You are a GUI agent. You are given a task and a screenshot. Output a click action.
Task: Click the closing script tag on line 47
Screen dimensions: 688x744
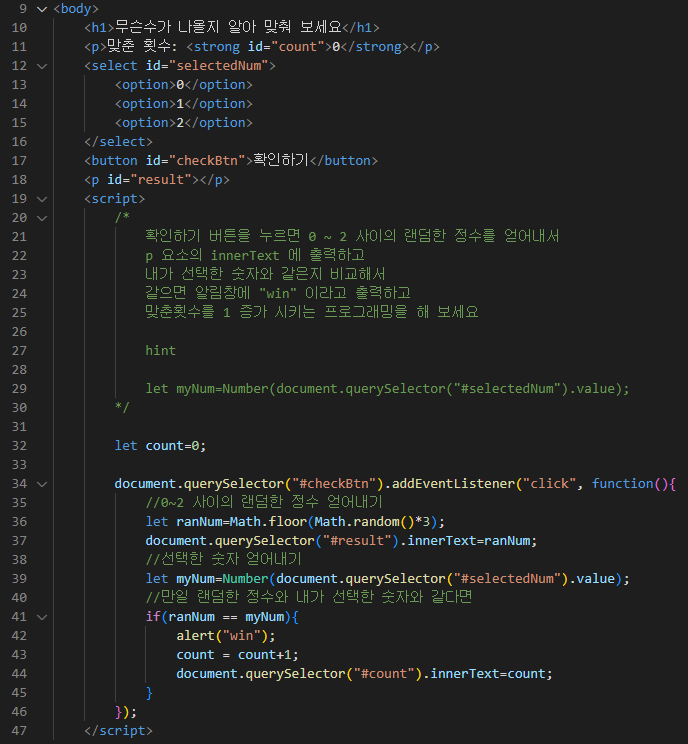tap(118, 730)
